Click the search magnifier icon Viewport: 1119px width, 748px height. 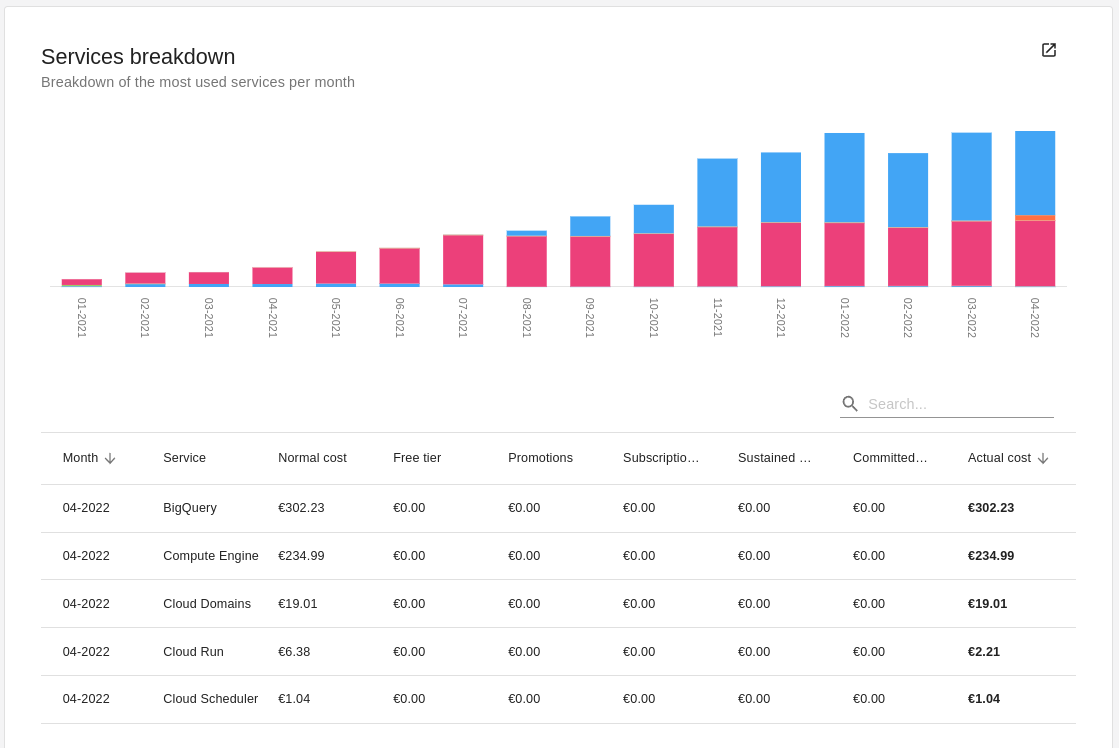point(849,403)
